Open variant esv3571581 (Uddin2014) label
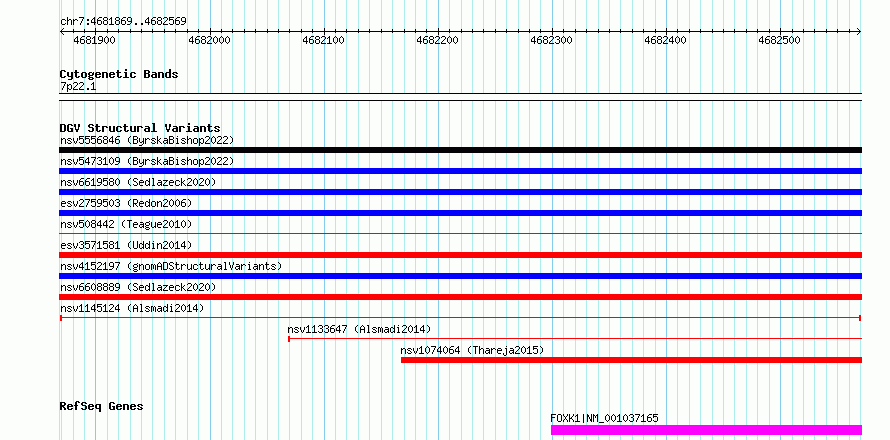 click(x=126, y=245)
